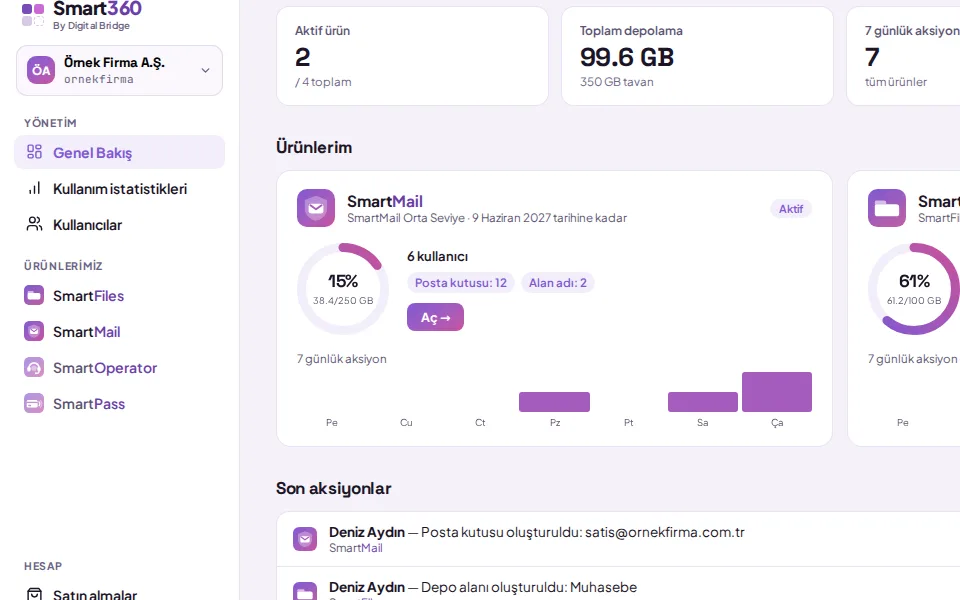Click the SmartOperator headset icon
Image resolution: width=960 pixels, height=600 pixels.
[34, 367]
